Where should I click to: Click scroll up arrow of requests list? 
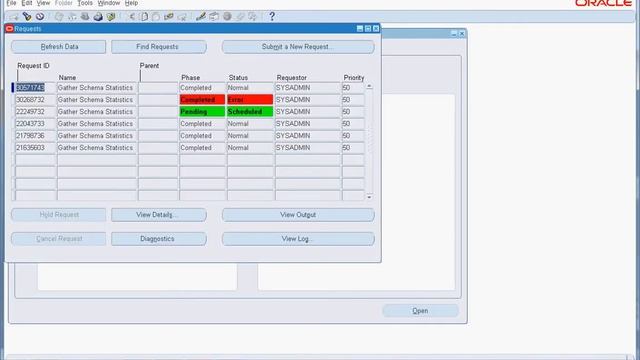tap(369, 87)
